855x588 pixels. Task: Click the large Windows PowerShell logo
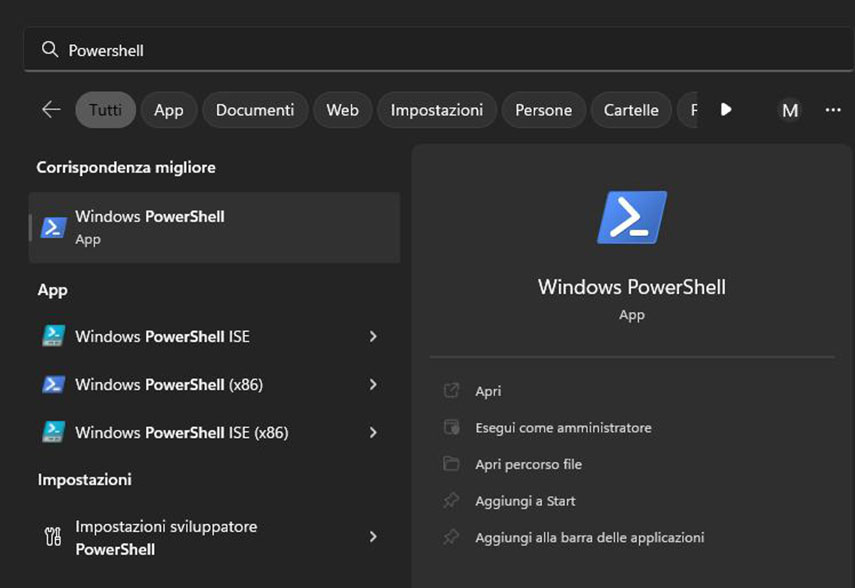[x=631, y=217]
